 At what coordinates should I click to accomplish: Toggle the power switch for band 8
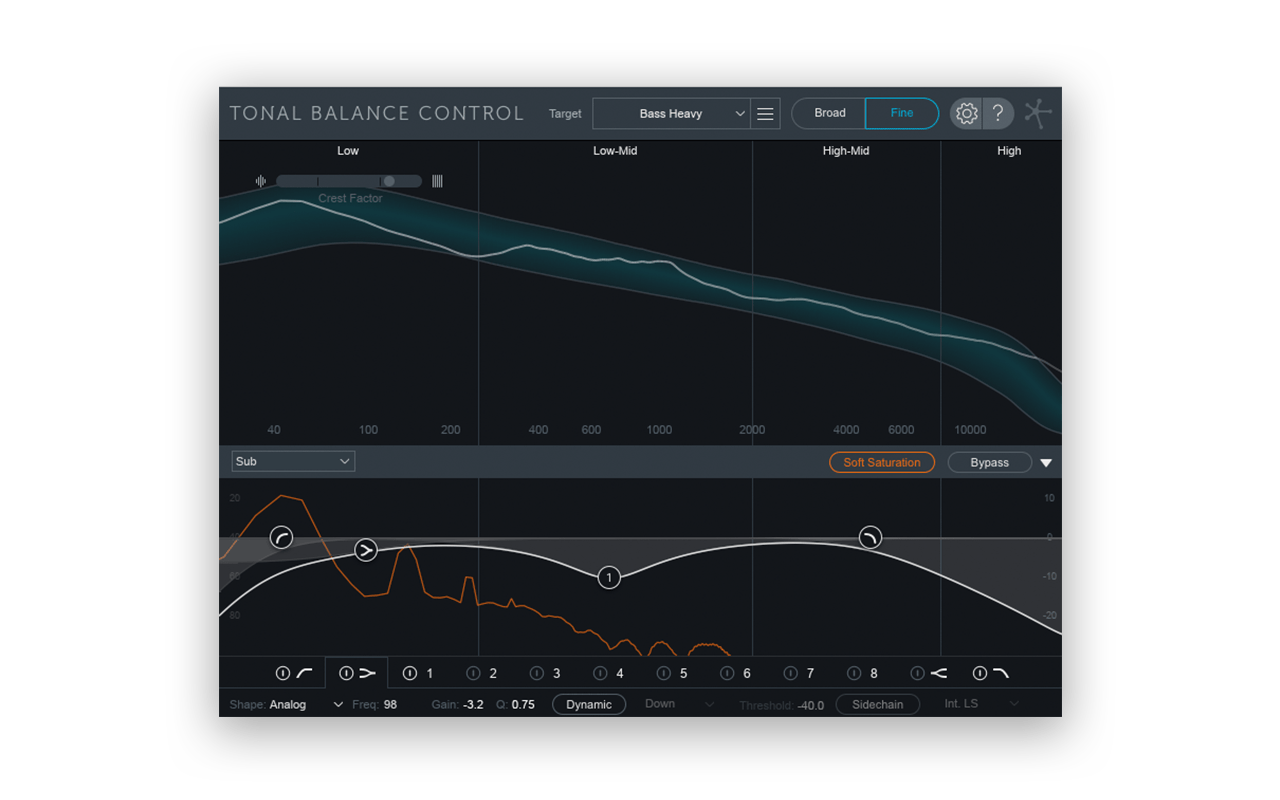click(x=852, y=673)
